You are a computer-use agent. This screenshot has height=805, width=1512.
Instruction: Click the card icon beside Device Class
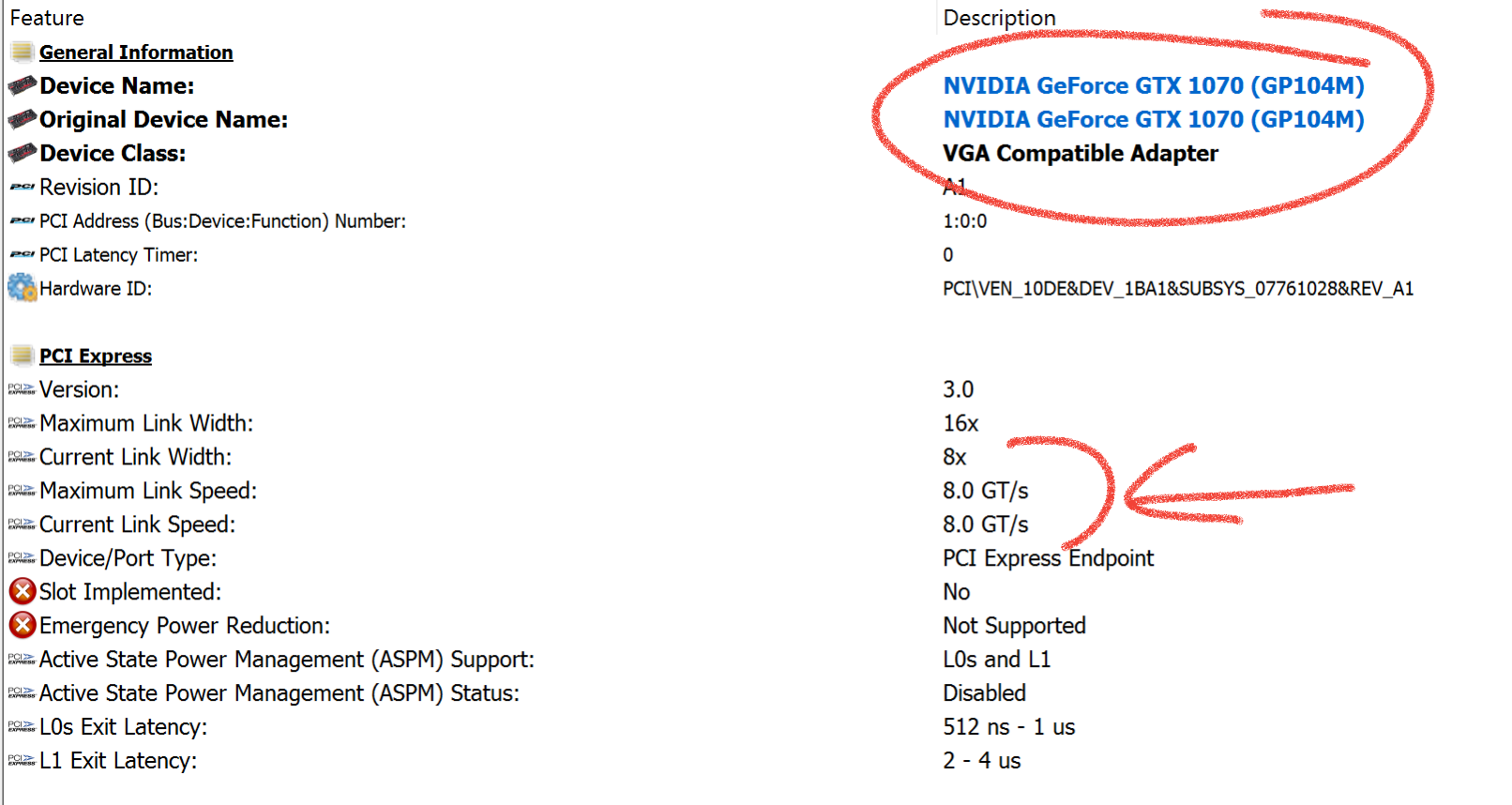[22, 154]
